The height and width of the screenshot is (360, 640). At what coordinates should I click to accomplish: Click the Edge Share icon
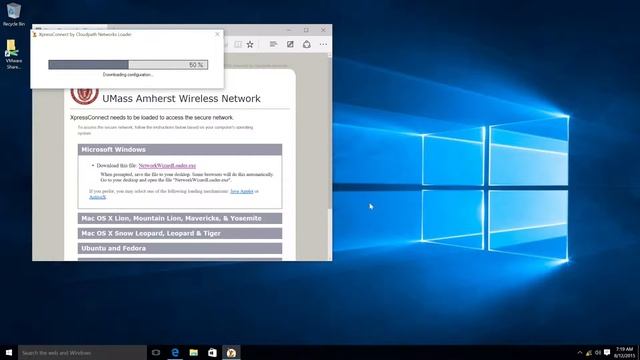307,44
